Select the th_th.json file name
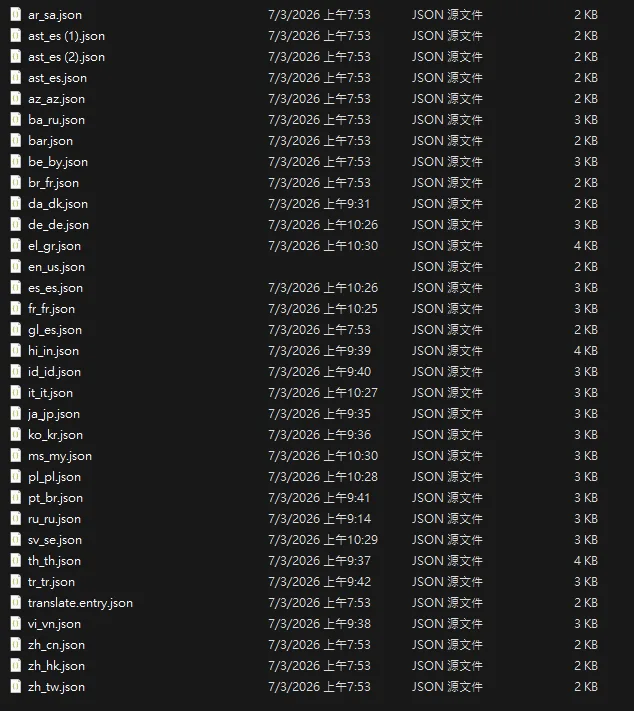 tap(54, 561)
